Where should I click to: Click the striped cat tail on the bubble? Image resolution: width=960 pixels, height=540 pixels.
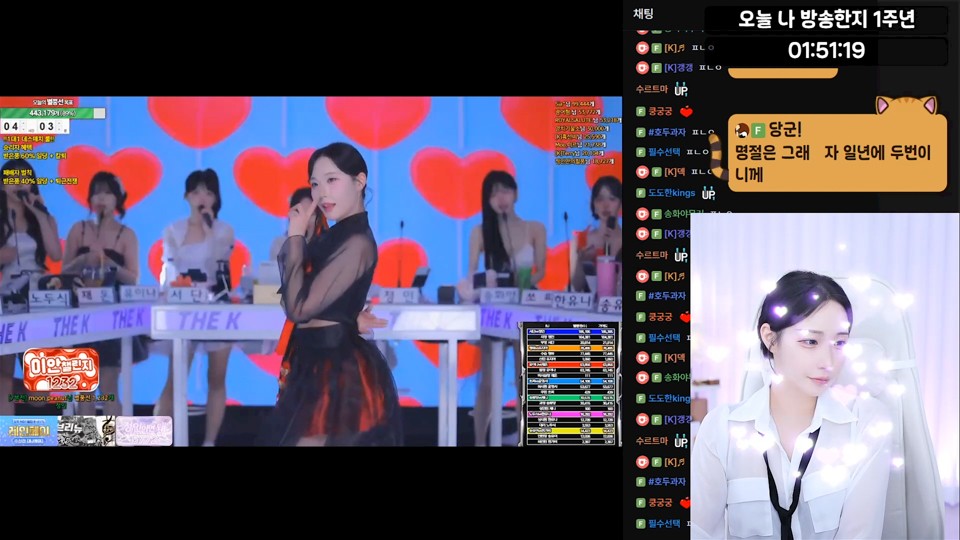pos(718,158)
